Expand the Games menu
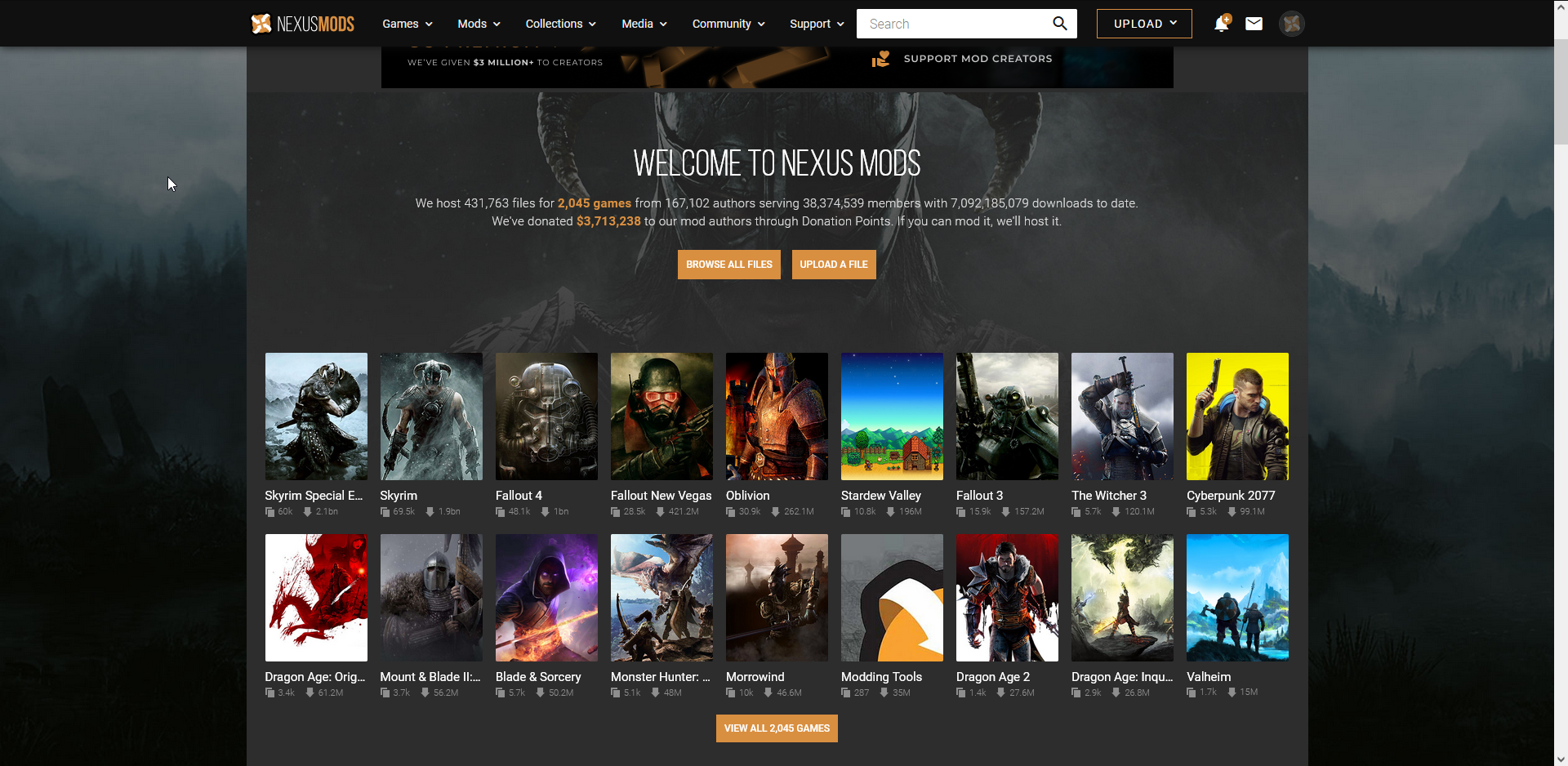 (x=408, y=24)
